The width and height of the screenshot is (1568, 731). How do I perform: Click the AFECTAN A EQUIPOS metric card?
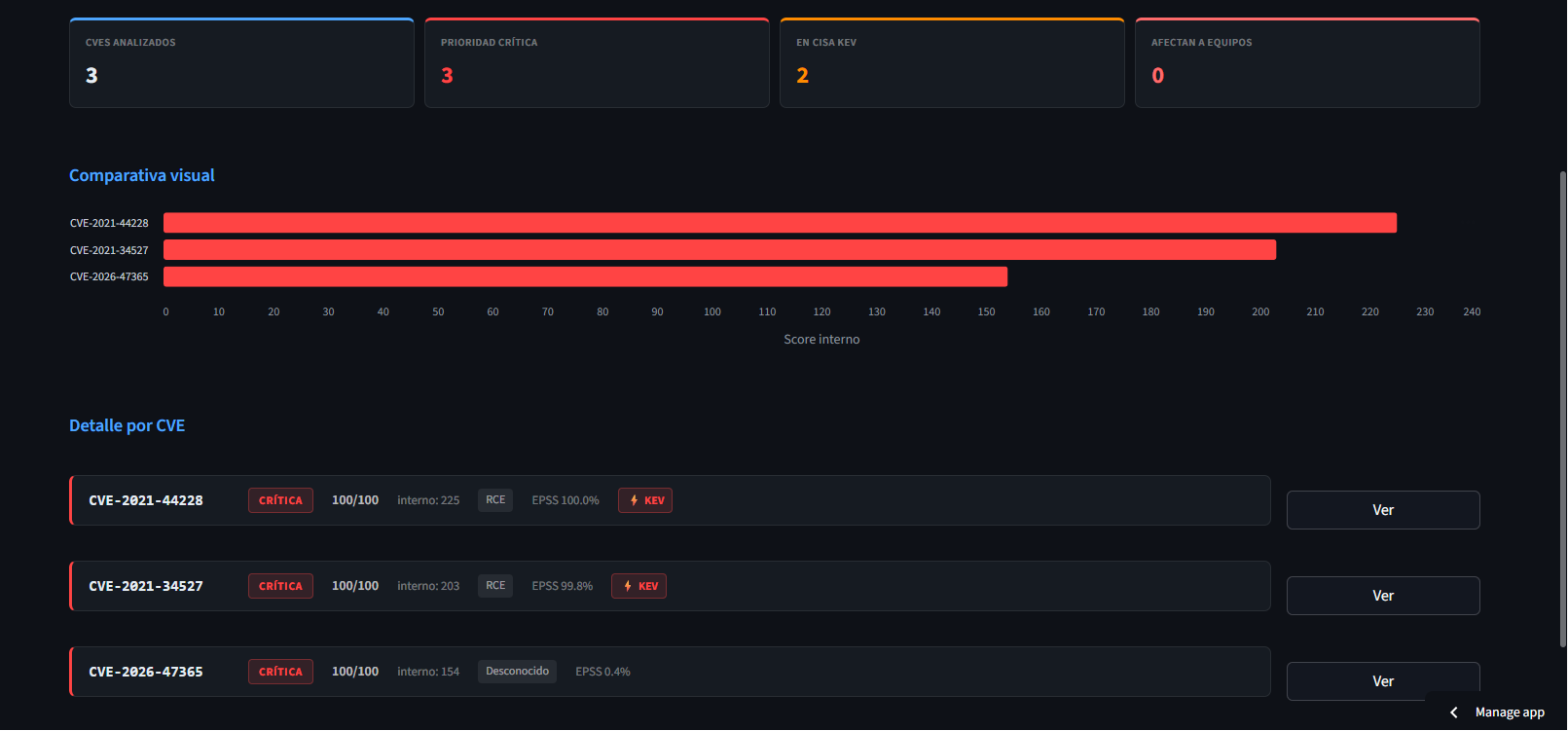coord(1307,62)
